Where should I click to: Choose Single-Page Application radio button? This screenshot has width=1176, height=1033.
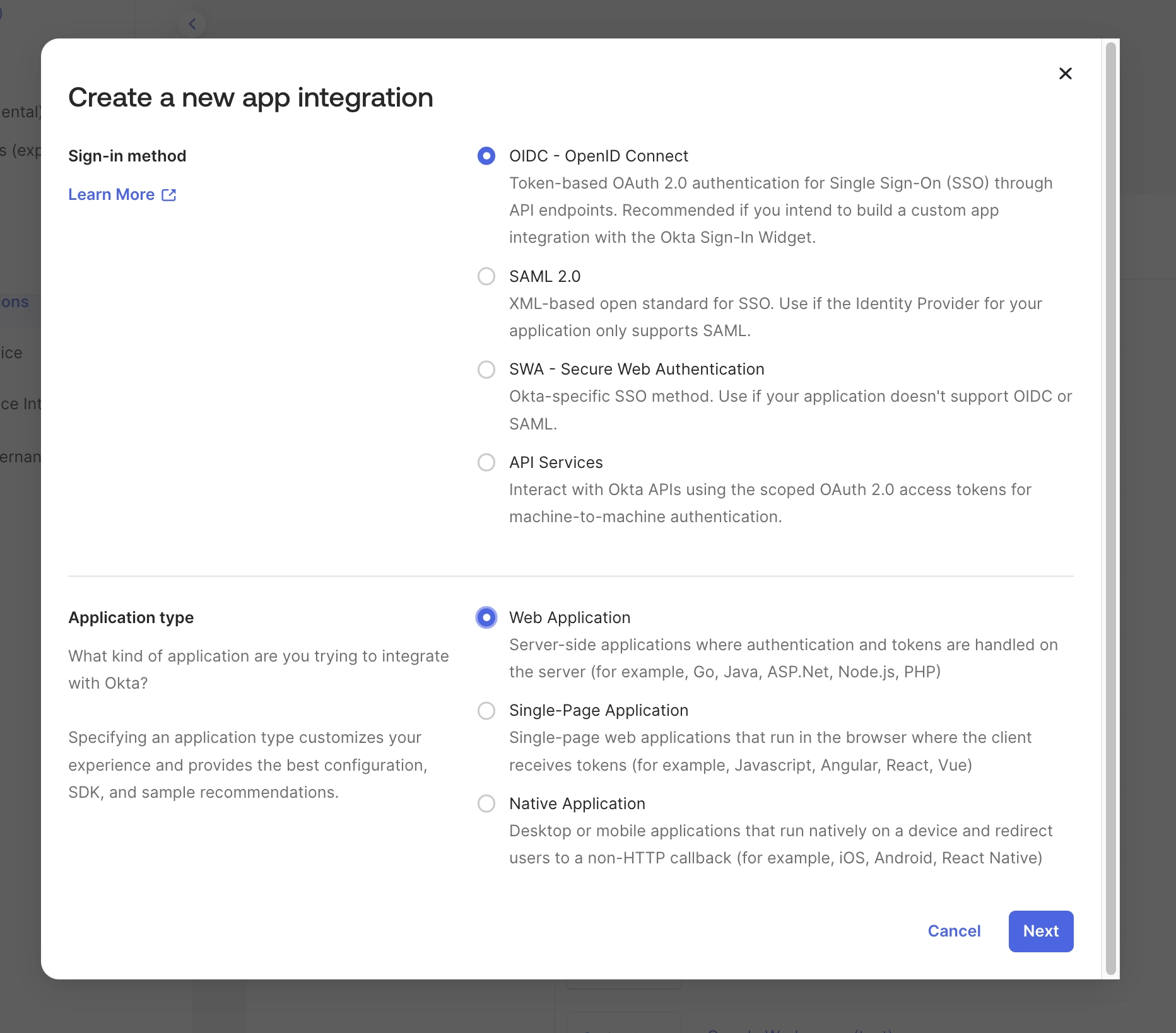(x=486, y=711)
